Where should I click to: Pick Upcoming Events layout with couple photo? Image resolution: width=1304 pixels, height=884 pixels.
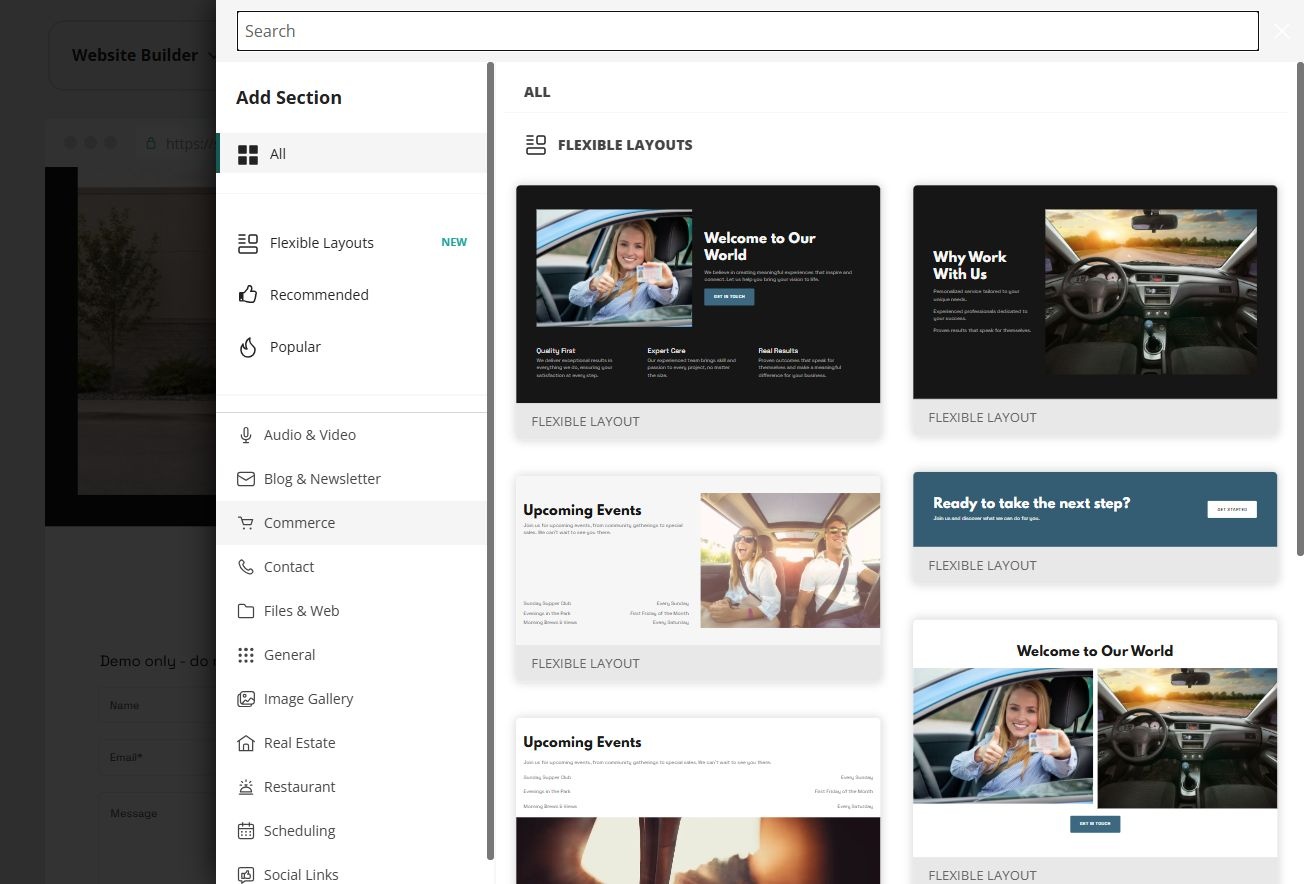pos(698,577)
